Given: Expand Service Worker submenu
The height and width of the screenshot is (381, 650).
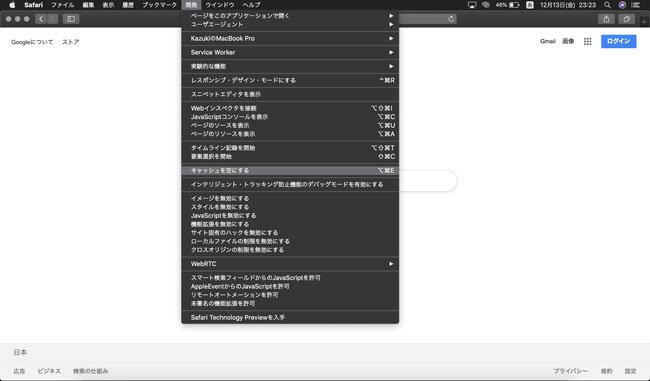Looking at the screenshot, I should pyautogui.click(x=290, y=52).
